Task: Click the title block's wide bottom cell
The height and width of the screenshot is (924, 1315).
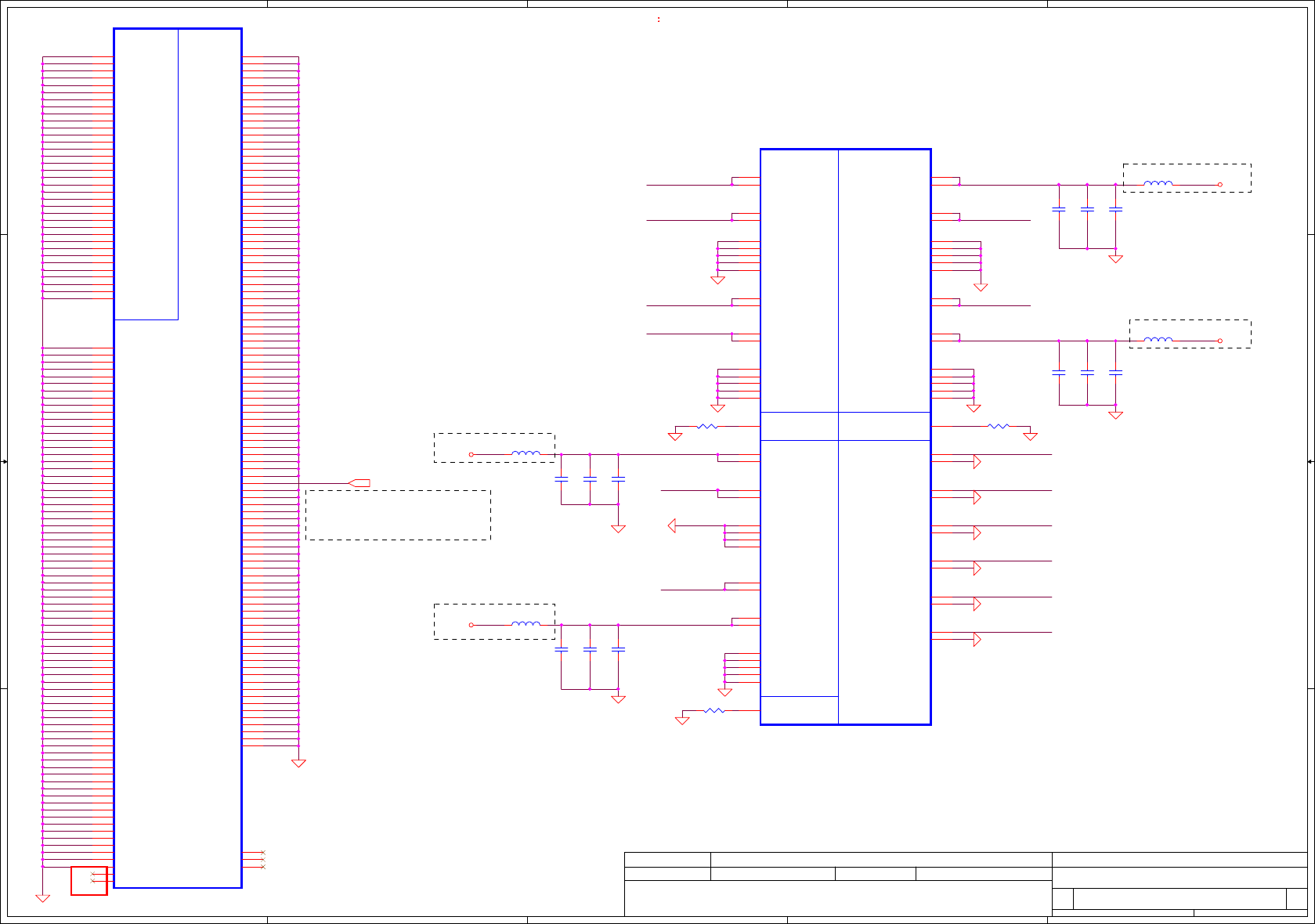Action: tap(838, 898)
